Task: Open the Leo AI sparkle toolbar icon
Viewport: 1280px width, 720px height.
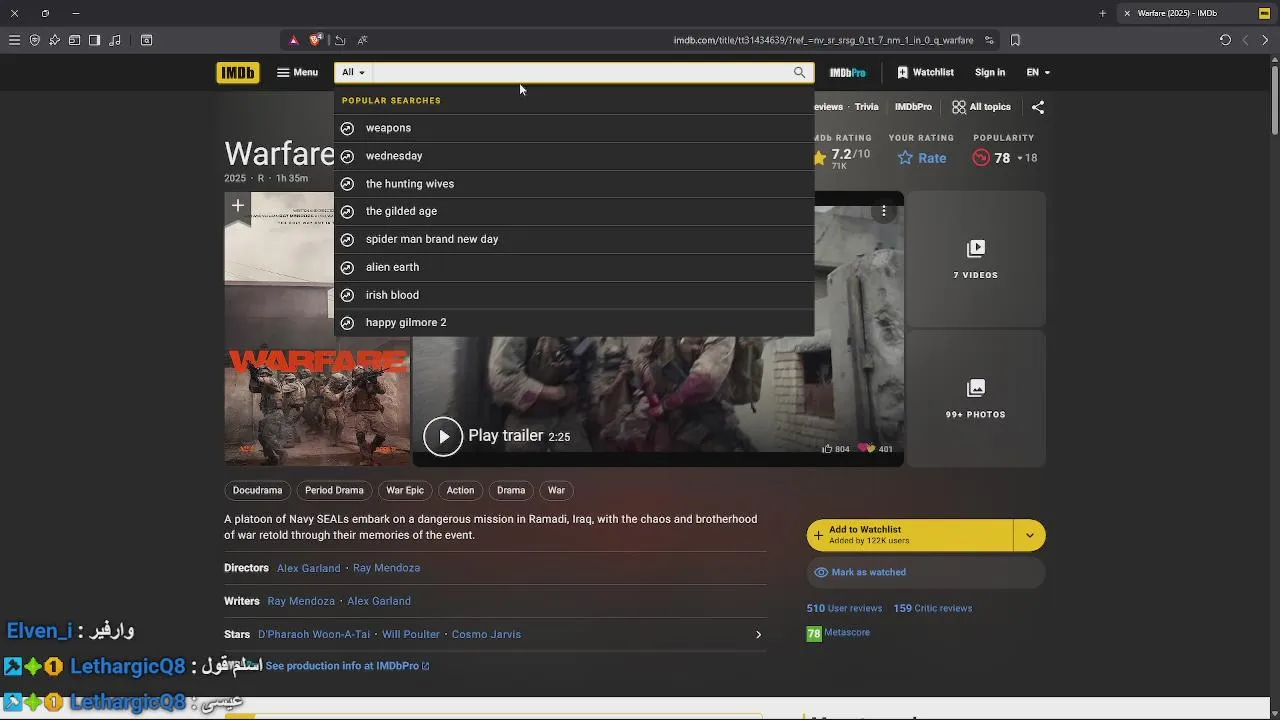Action: point(54,40)
